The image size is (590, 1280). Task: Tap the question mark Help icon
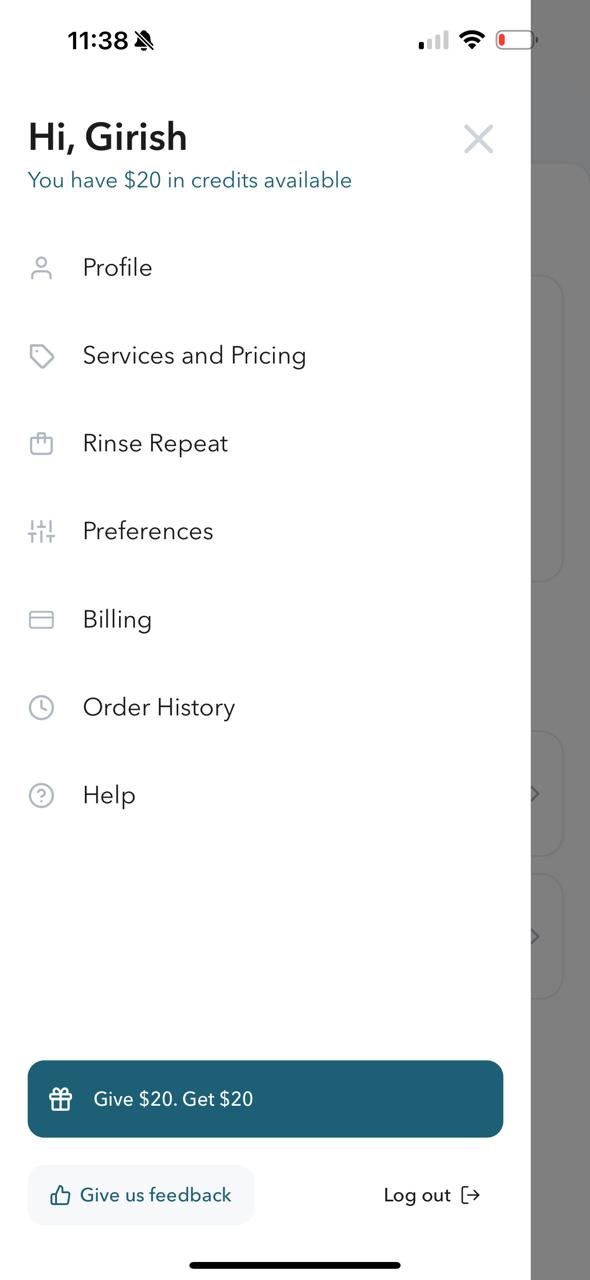(x=41, y=796)
